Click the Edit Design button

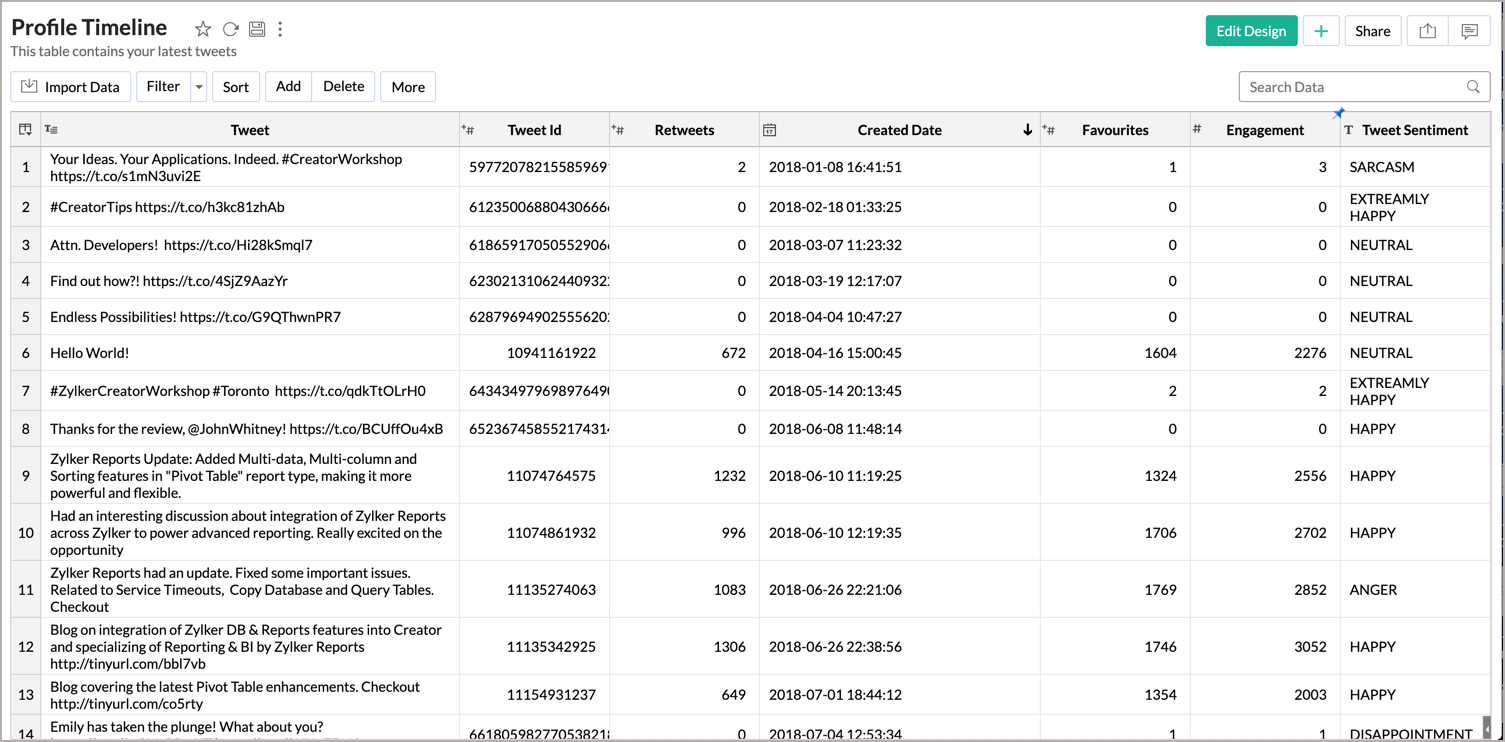coord(1251,31)
